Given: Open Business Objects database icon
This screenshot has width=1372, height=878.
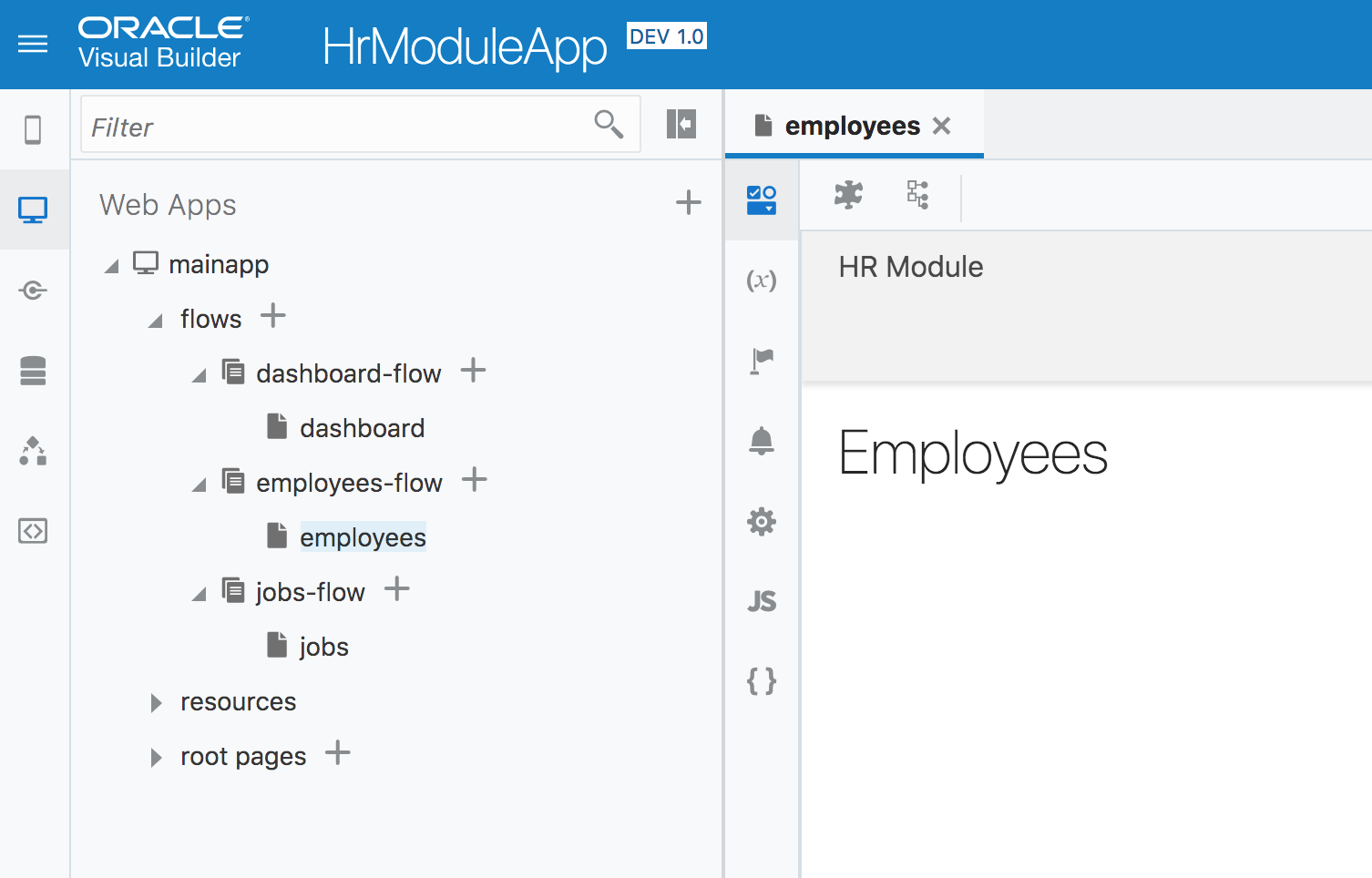Looking at the screenshot, I should pyautogui.click(x=33, y=371).
